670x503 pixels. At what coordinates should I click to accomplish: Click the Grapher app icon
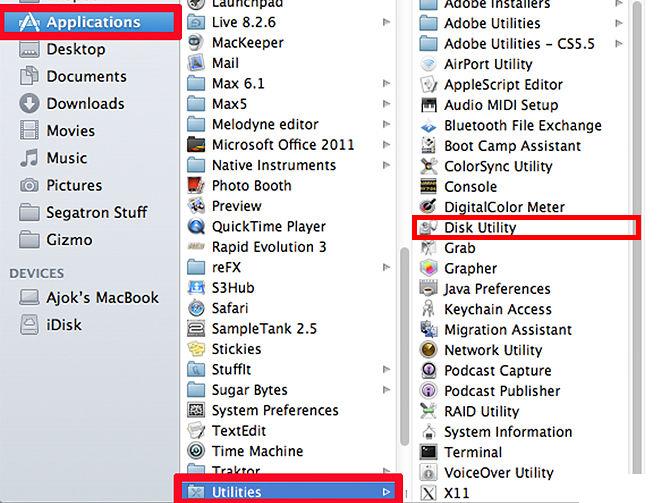coord(428,268)
